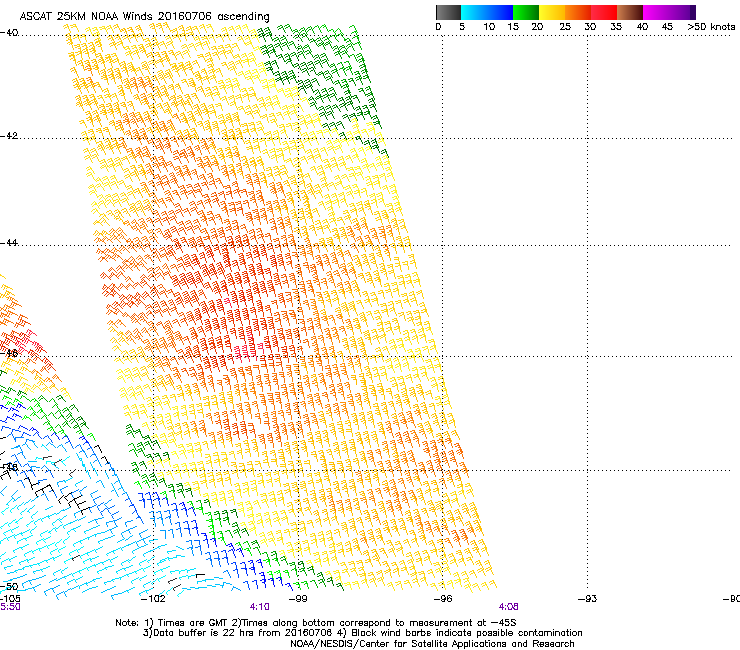The image size is (740, 650).
Task: Click the 'NOAA/NESDIS/Center for Satellite Applications and Research' credit
Action: click(x=432, y=644)
